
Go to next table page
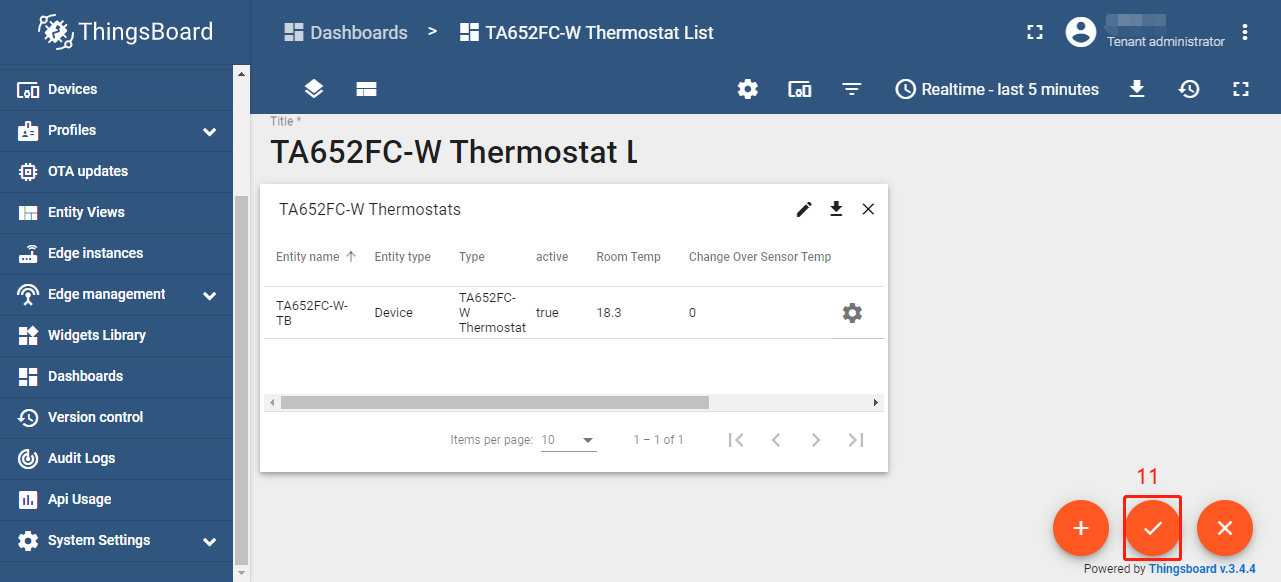tap(816, 440)
